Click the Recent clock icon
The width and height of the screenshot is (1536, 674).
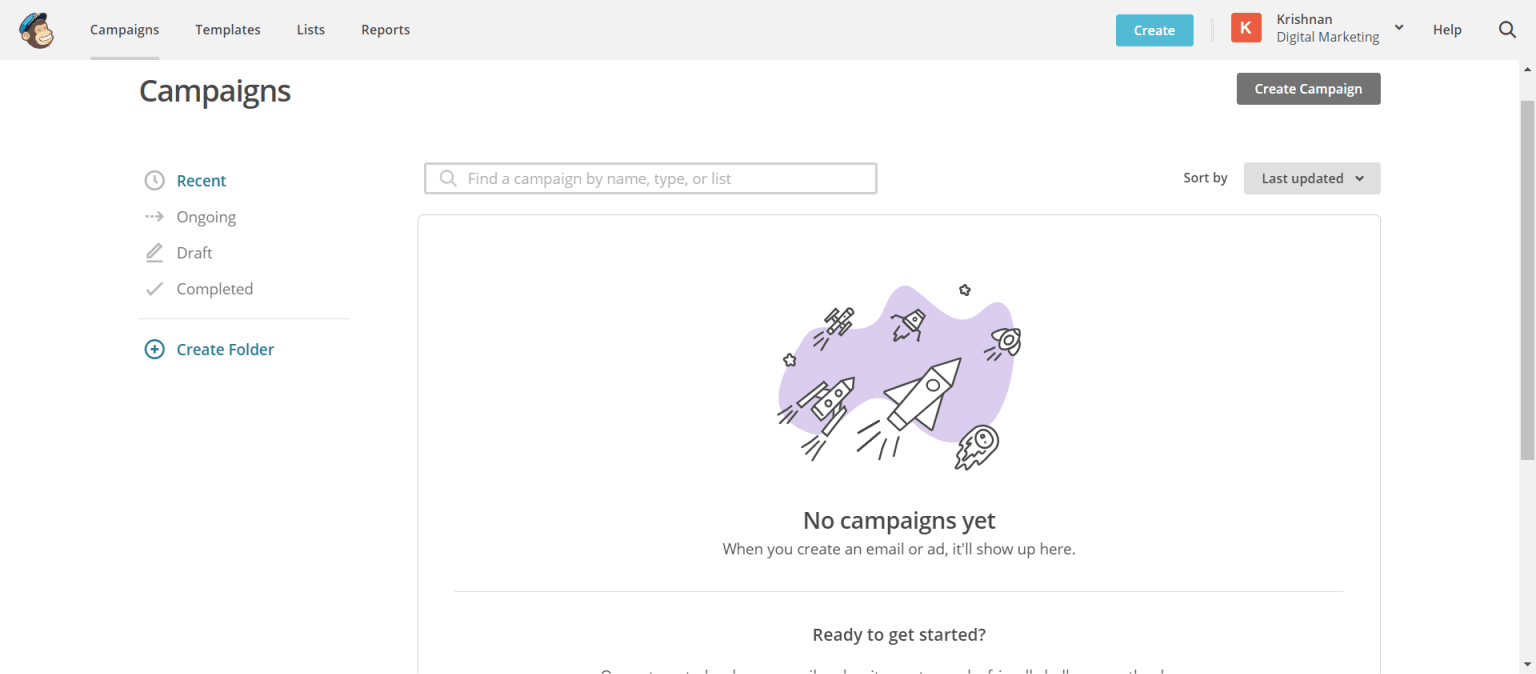(x=154, y=181)
